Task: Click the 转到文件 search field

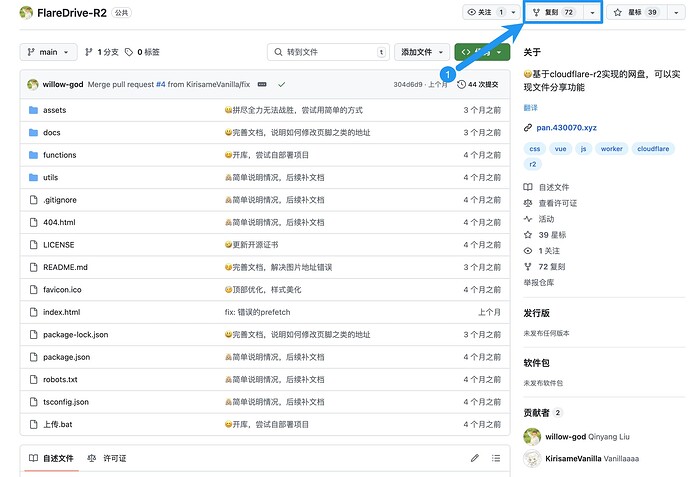Action: [328, 52]
